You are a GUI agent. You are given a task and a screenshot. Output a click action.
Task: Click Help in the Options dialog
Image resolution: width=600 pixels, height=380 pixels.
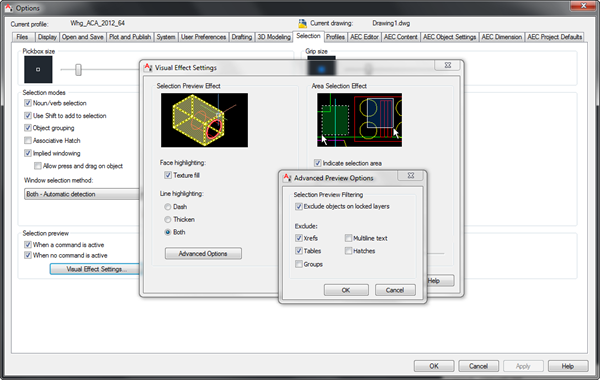point(568,366)
